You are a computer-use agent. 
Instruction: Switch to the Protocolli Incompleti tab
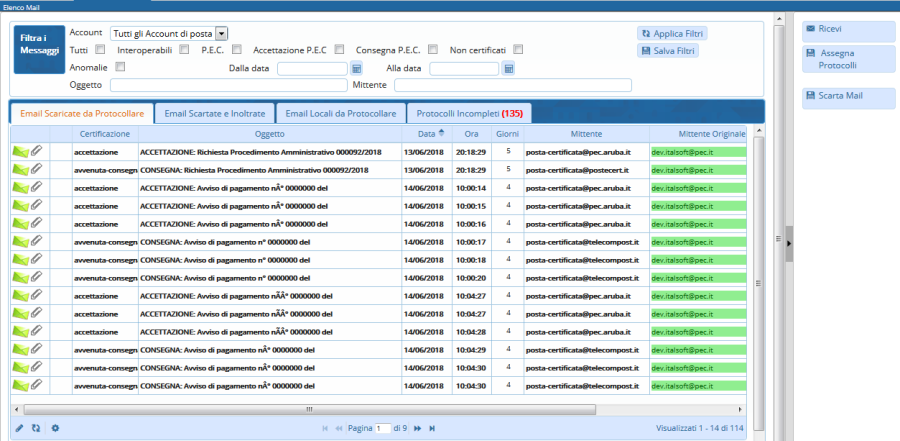[470, 113]
